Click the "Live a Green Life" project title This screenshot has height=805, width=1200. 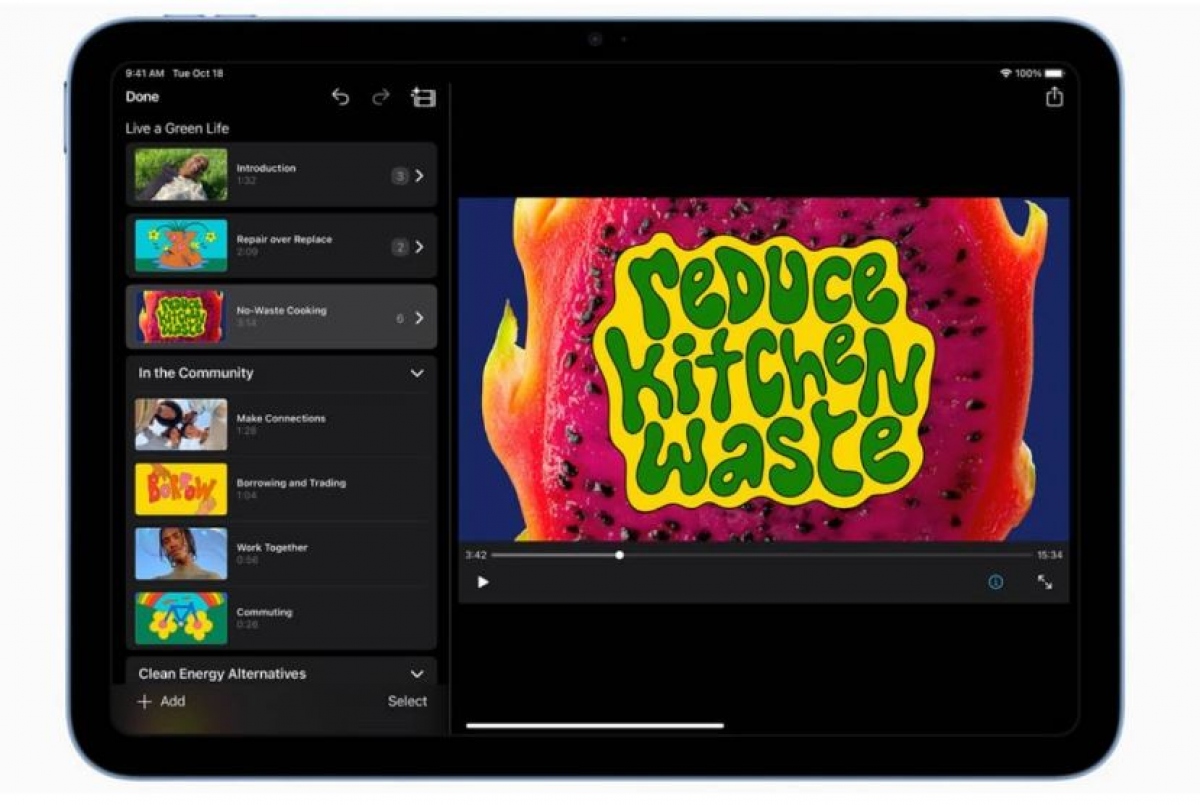177,128
